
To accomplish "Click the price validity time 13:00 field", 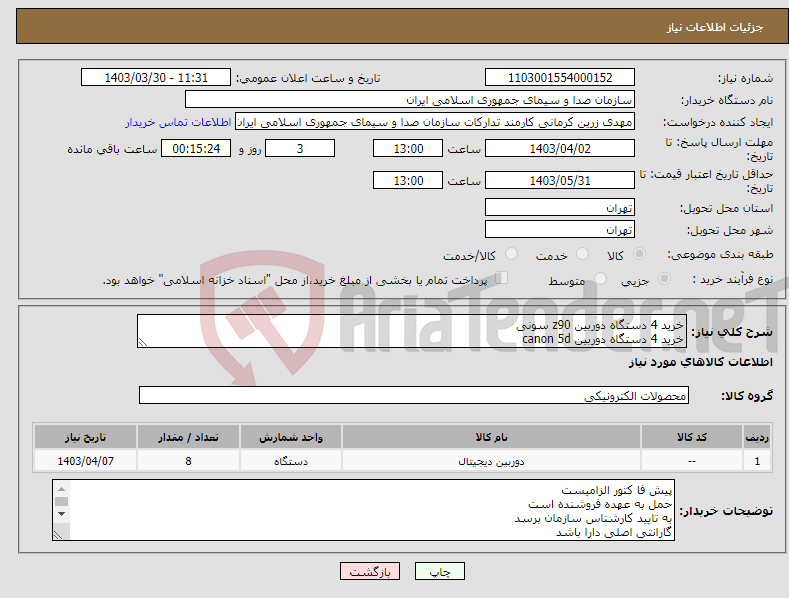I will tap(408, 180).
